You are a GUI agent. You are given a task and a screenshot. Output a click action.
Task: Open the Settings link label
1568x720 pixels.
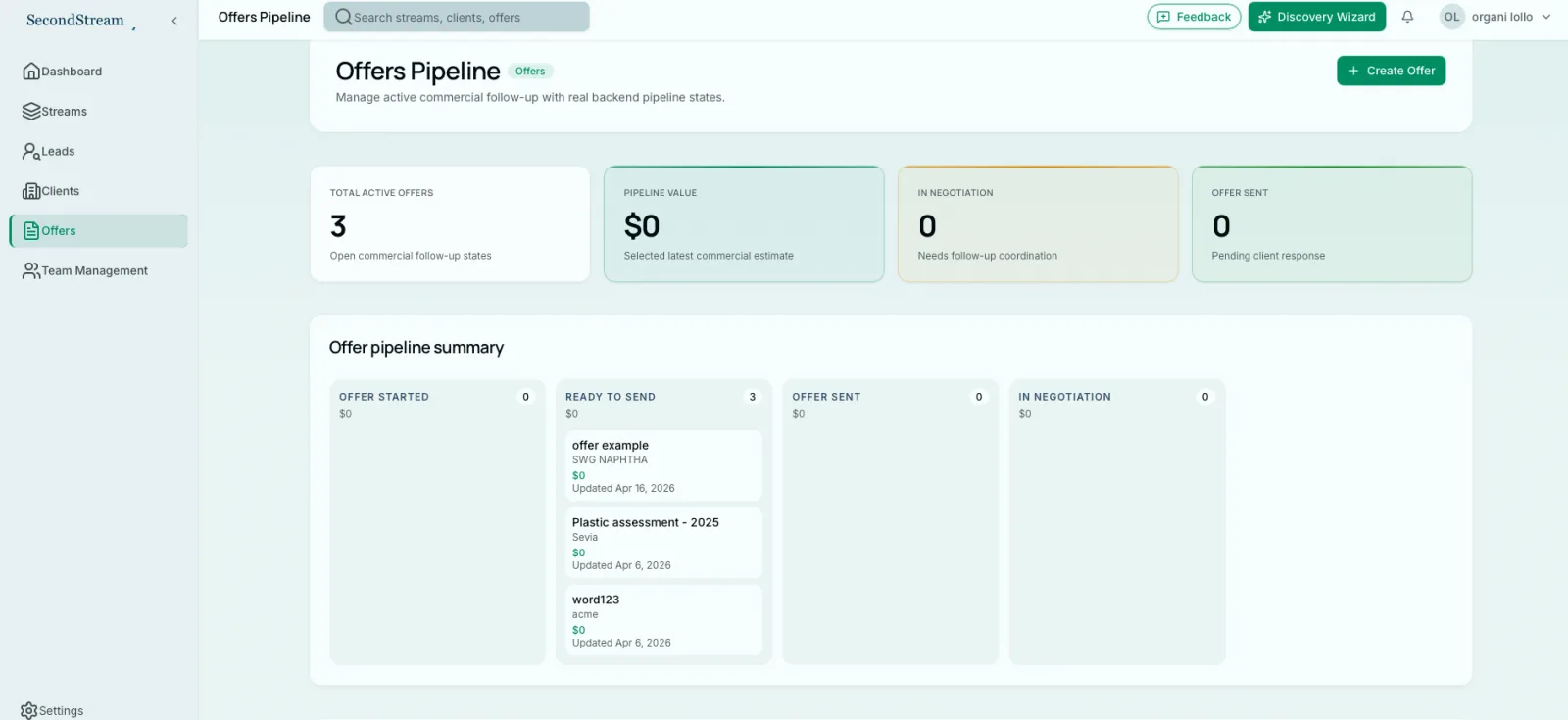pyautogui.click(x=61, y=711)
